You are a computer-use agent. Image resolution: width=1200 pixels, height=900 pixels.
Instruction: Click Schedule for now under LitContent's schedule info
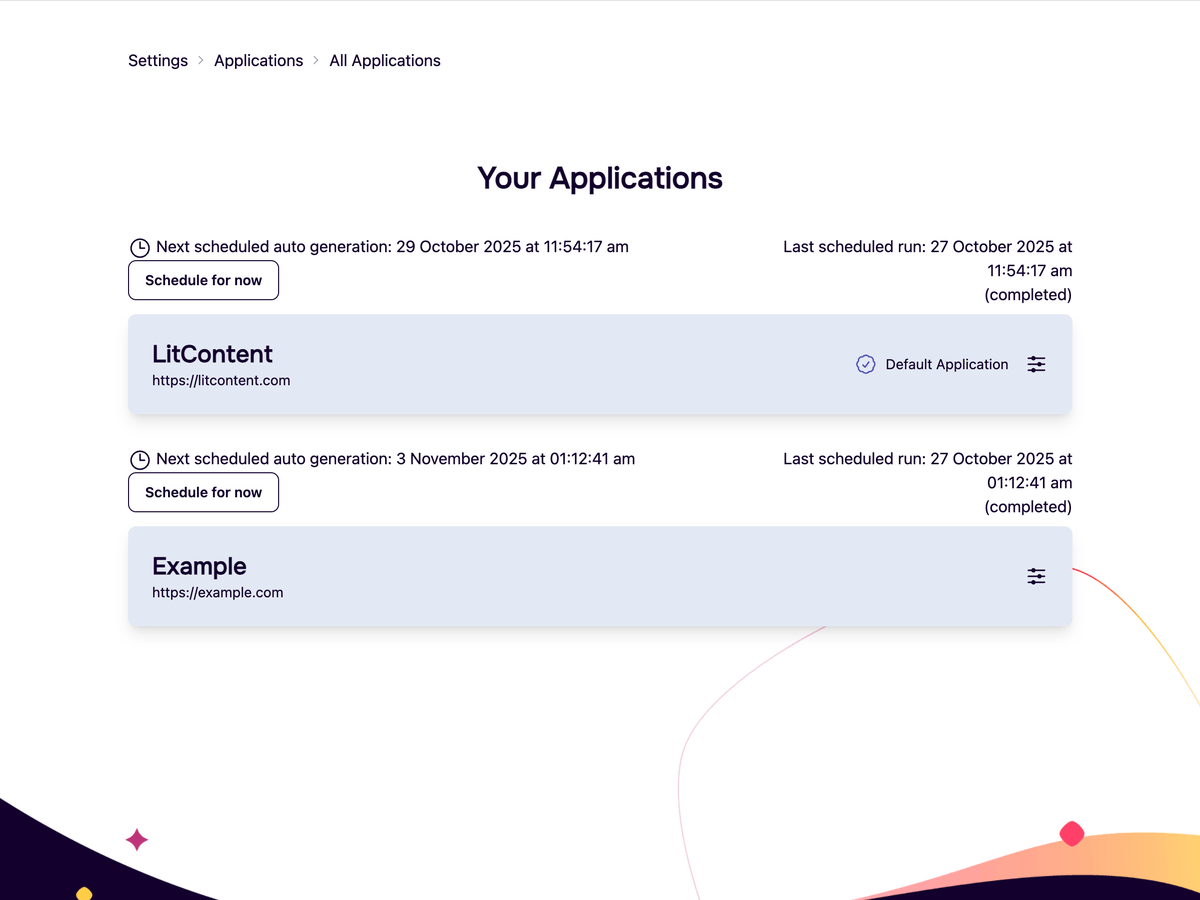pos(203,280)
